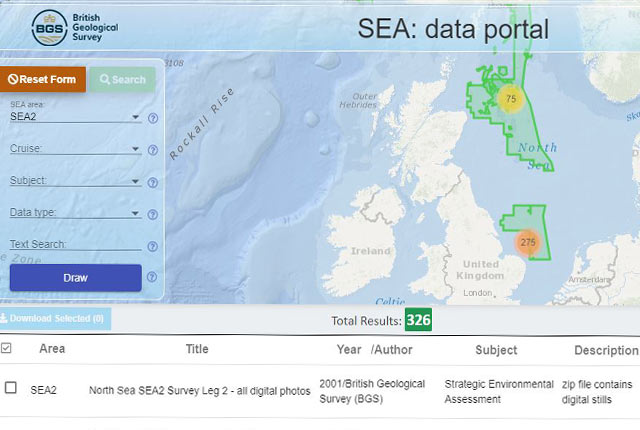Viewport: 640px width, 430px height.
Task: Click the yellow 75 map cluster marker
Action: tap(511, 99)
